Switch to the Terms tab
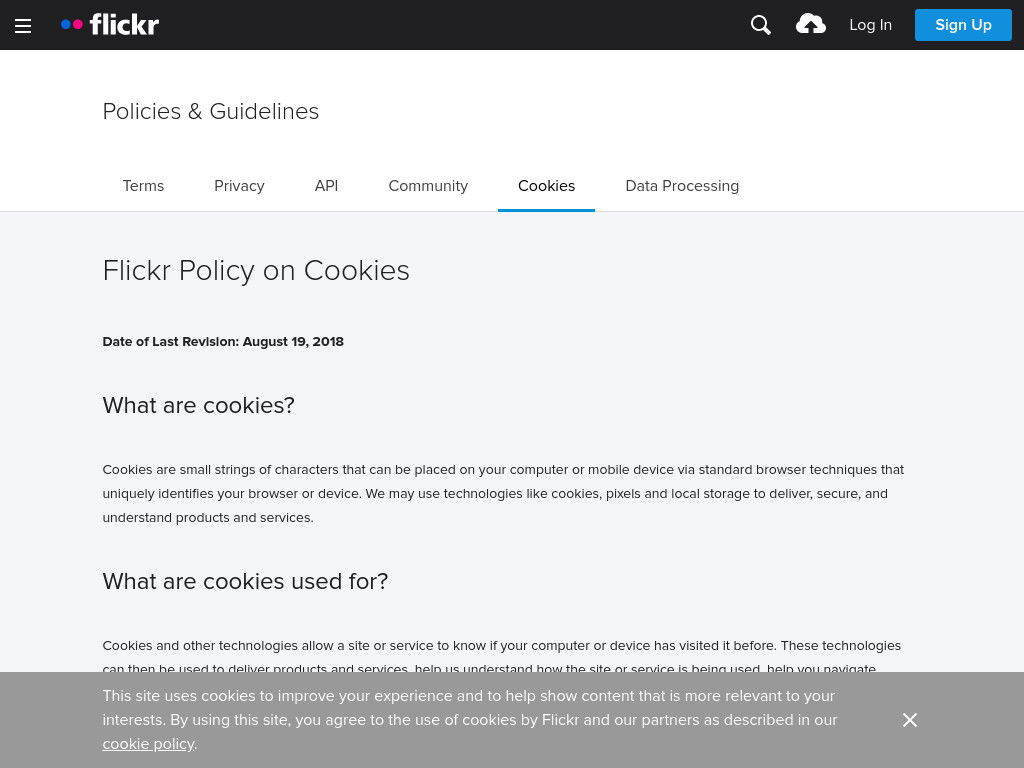Image resolution: width=1024 pixels, height=768 pixels. (x=143, y=186)
